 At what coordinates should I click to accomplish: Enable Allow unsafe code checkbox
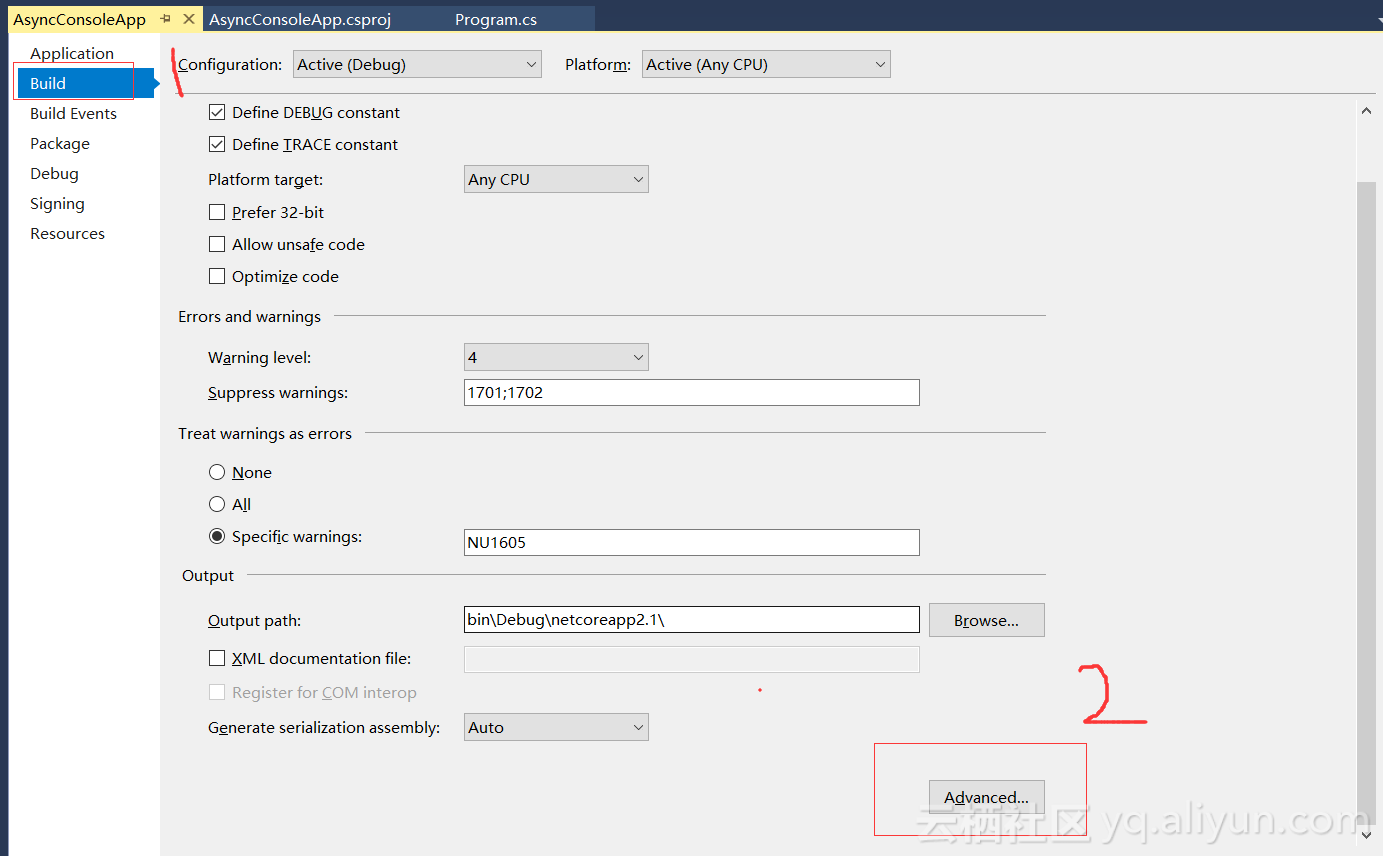[217, 244]
